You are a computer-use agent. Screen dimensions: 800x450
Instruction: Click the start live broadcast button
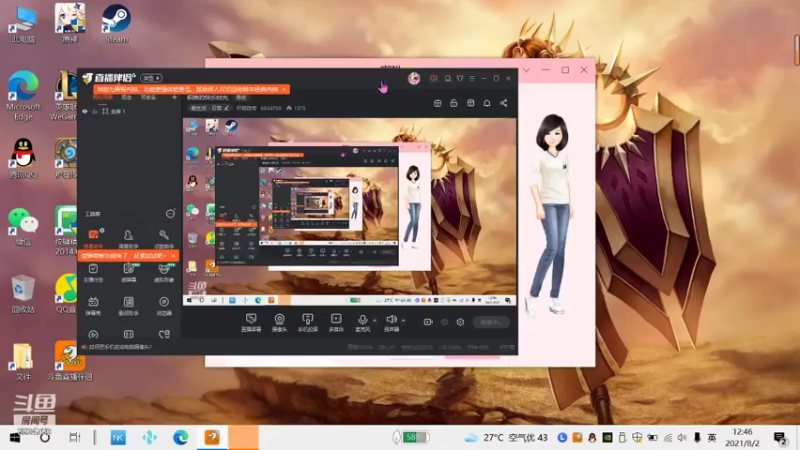click(x=491, y=322)
